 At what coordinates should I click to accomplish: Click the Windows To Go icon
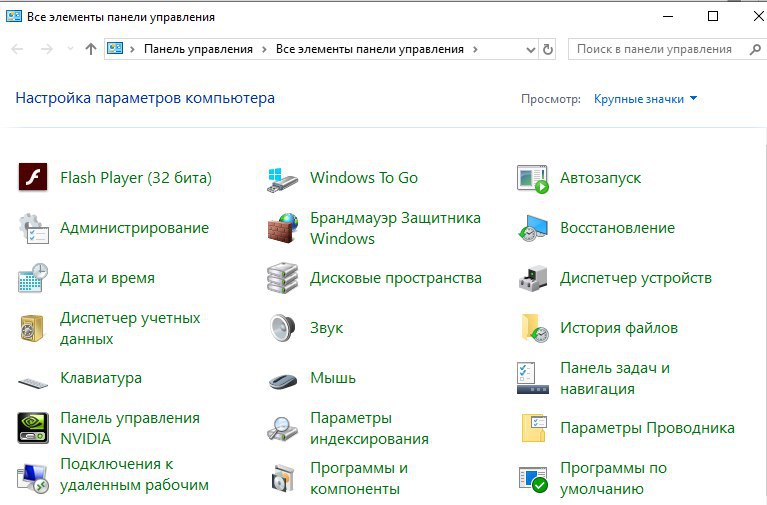tap(283, 179)
